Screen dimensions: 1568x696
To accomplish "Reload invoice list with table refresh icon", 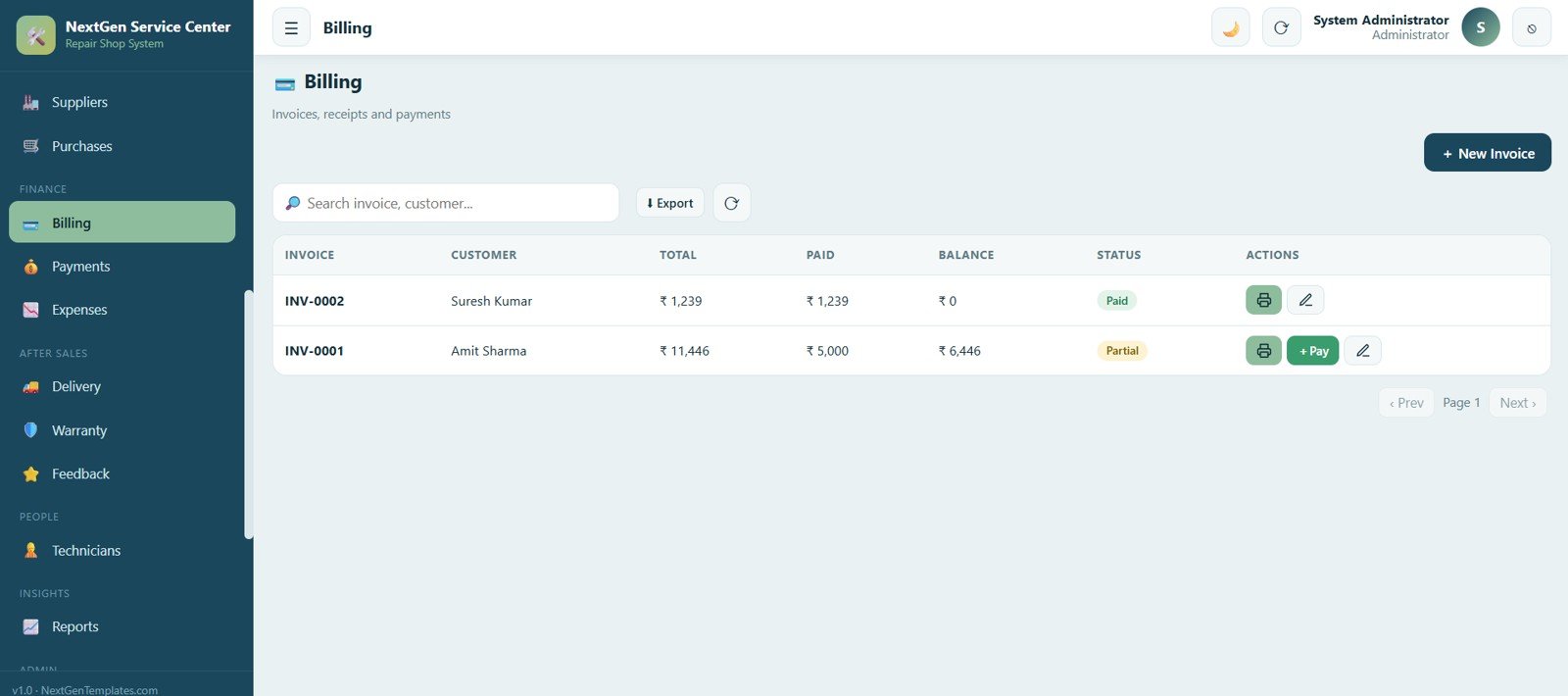I will point(731,203).
